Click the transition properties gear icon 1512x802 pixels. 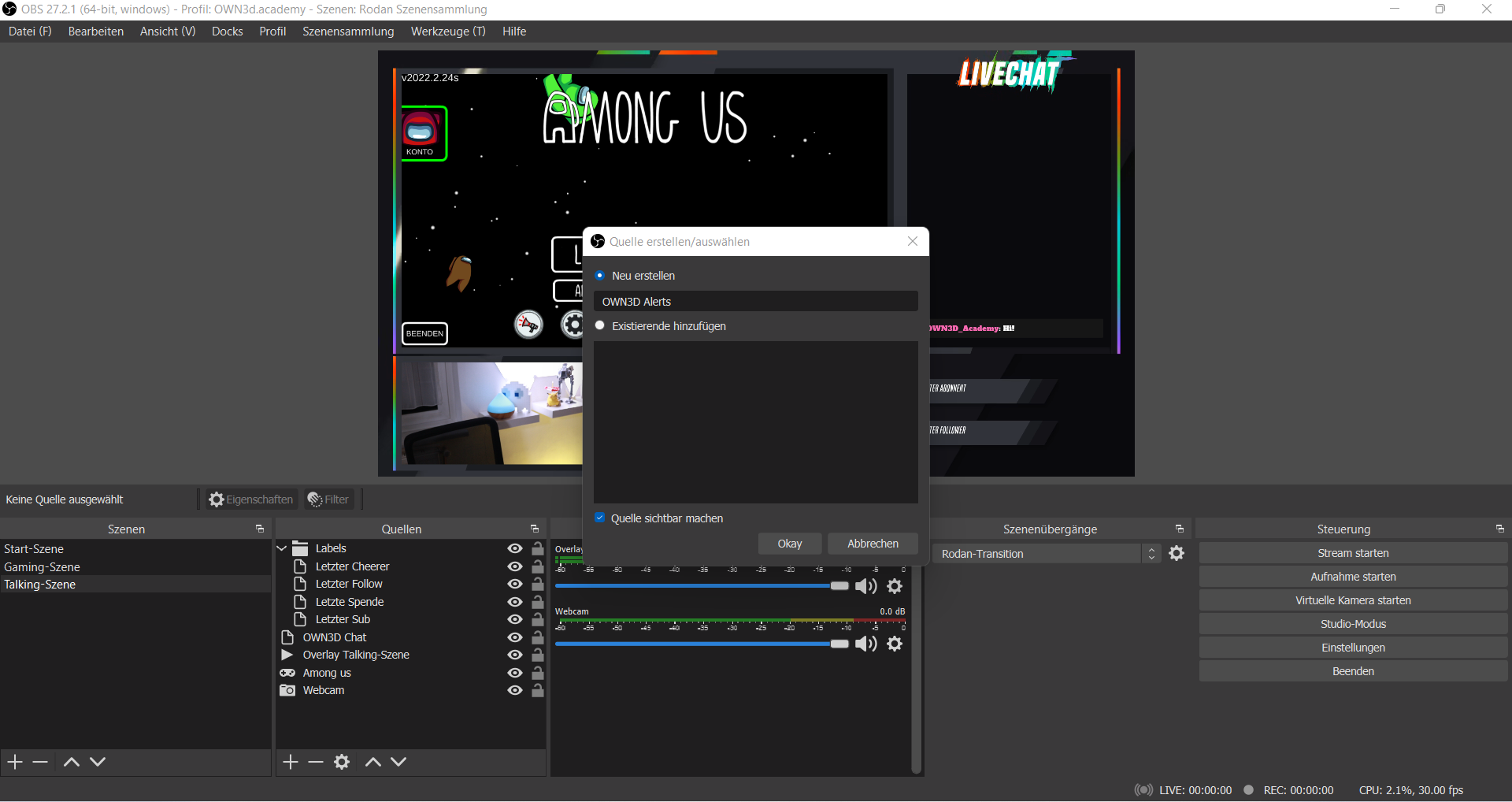pyautogui.click(x=1177, y=554)
